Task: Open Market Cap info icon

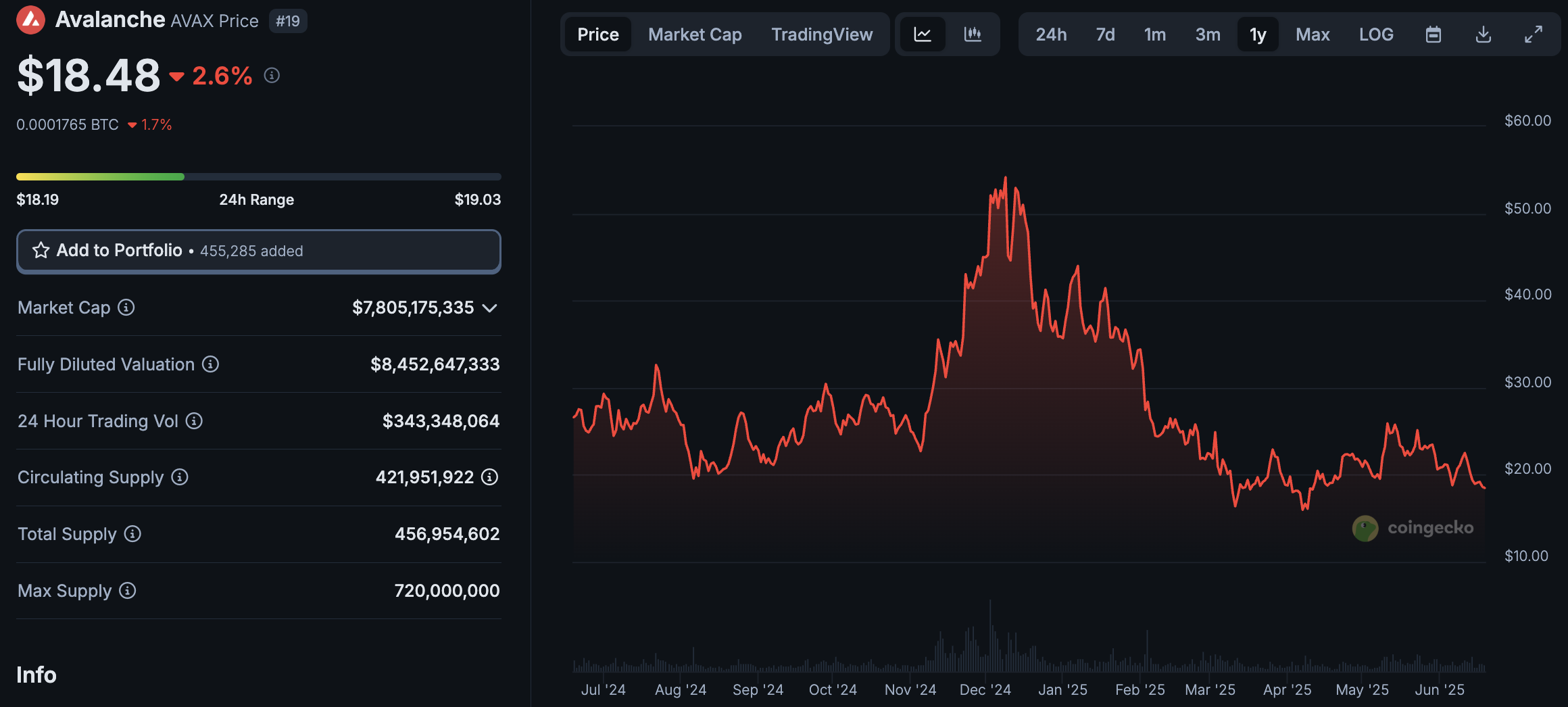Action: 126,308
